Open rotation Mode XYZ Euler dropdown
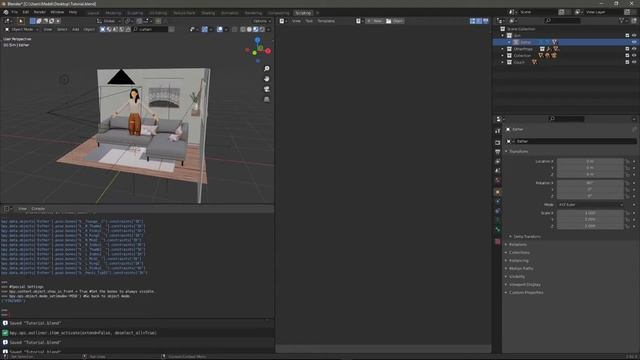The width and height of the screenshot is (640, 360). 590,204
